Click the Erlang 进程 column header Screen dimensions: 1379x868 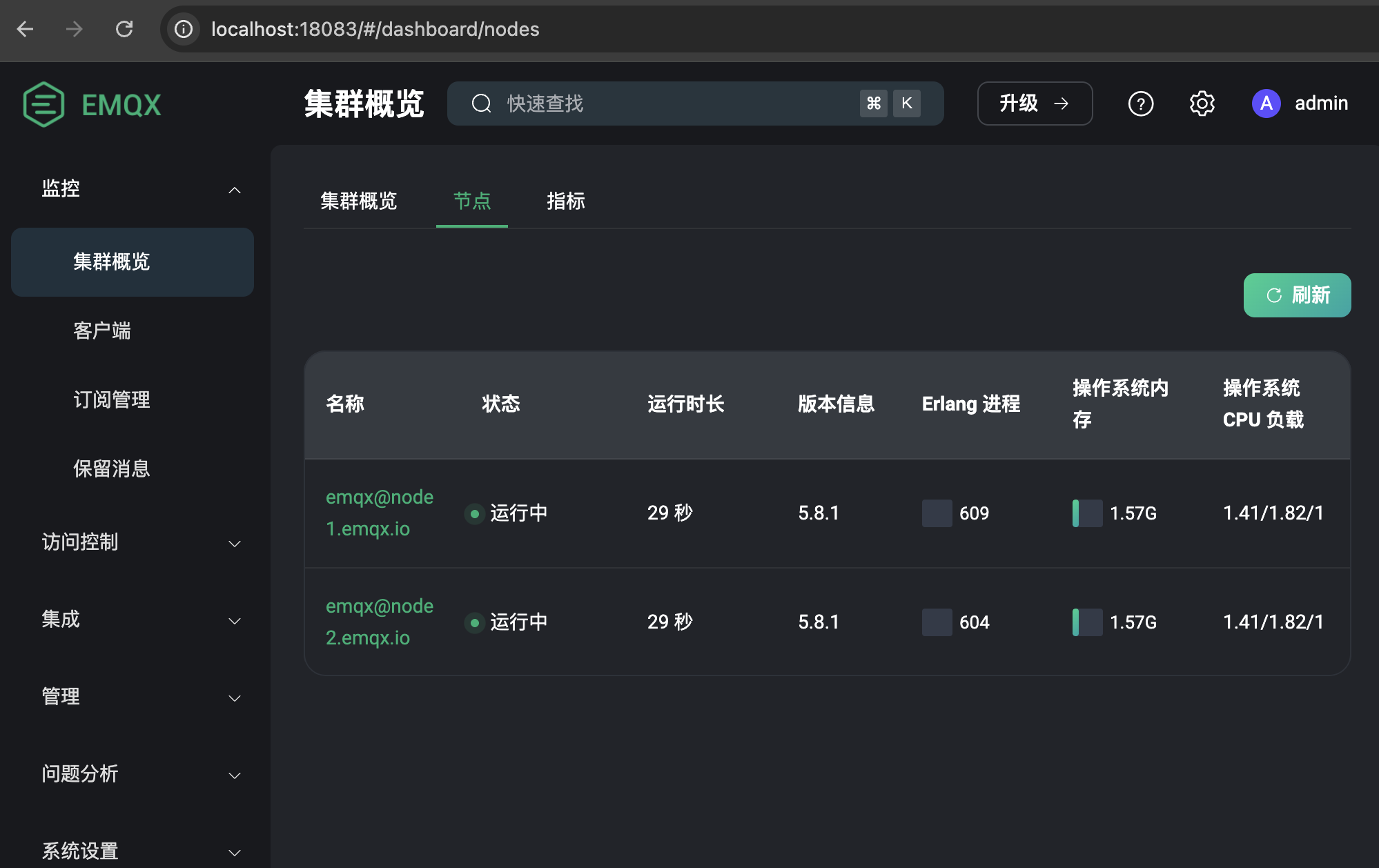coord(971,404)
